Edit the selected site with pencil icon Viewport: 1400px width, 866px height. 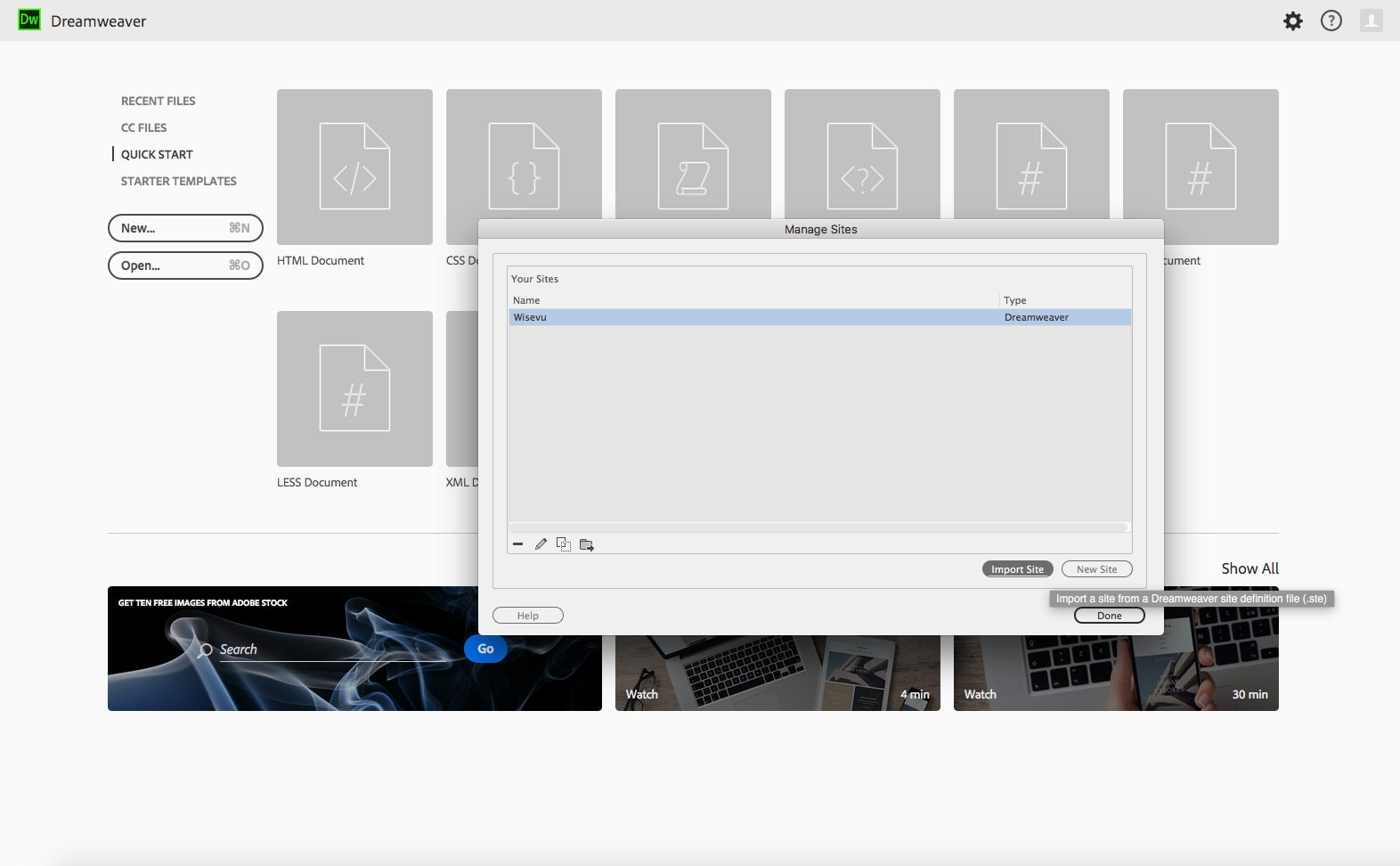(541, 544)
